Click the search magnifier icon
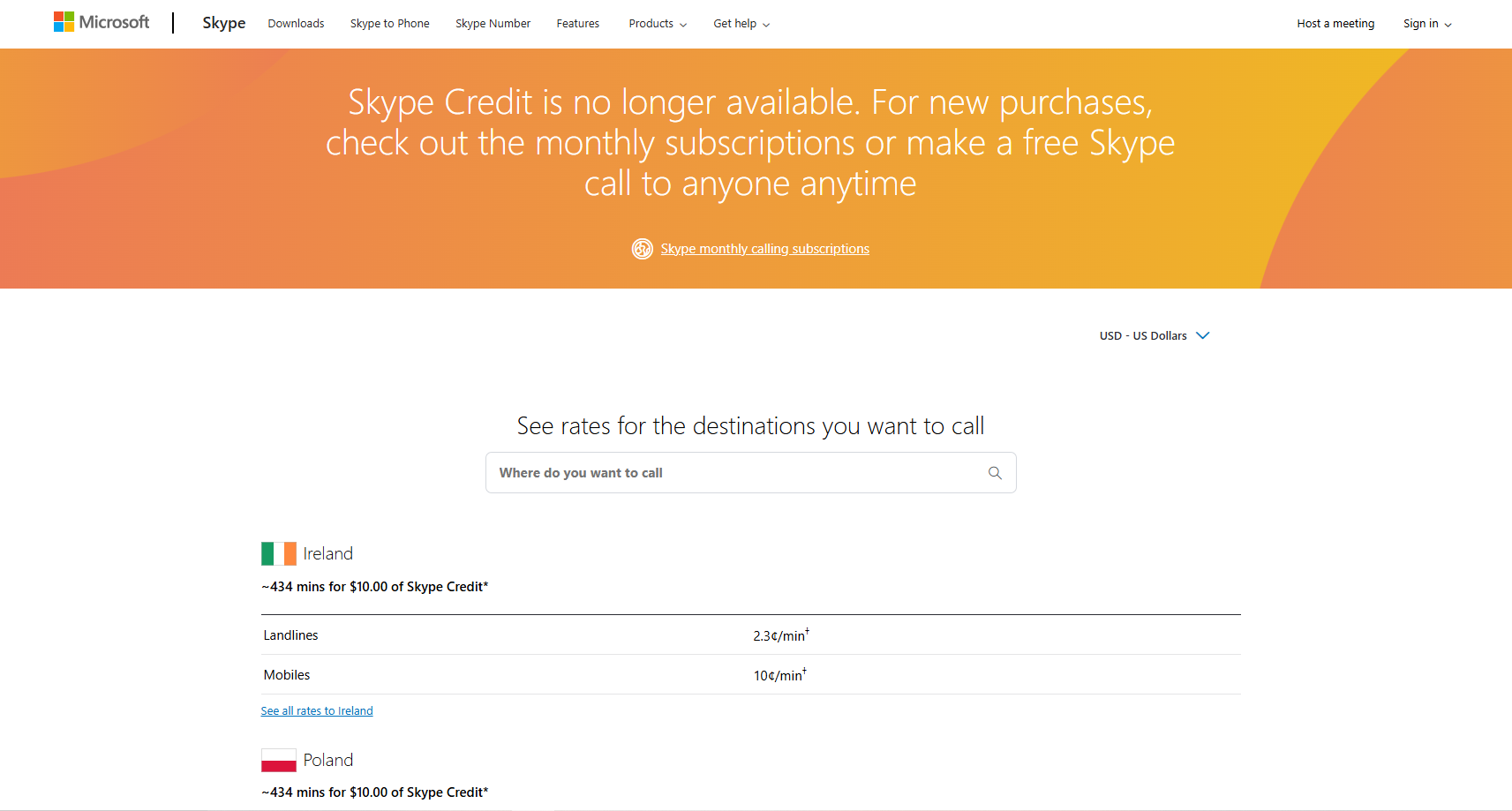Viewport: 1512px width, 811px height. click(995, 473)
